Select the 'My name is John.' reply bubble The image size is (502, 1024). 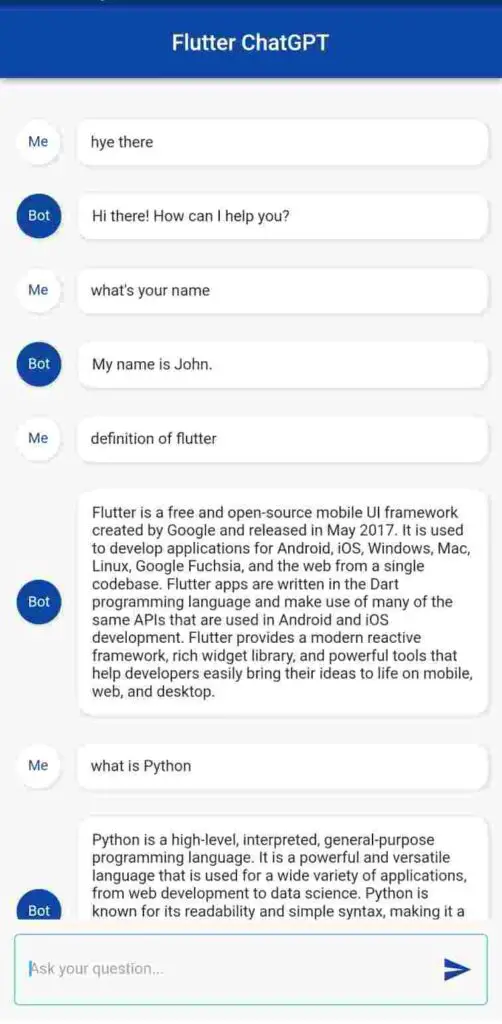point(283,364)
